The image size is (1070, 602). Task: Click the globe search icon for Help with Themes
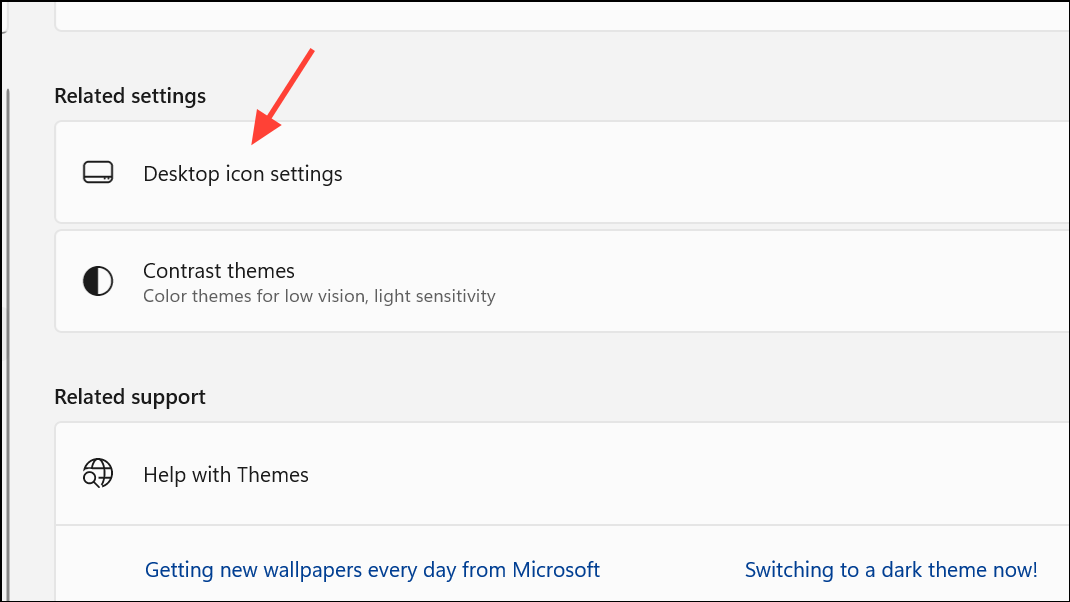(x=98, y=474)
